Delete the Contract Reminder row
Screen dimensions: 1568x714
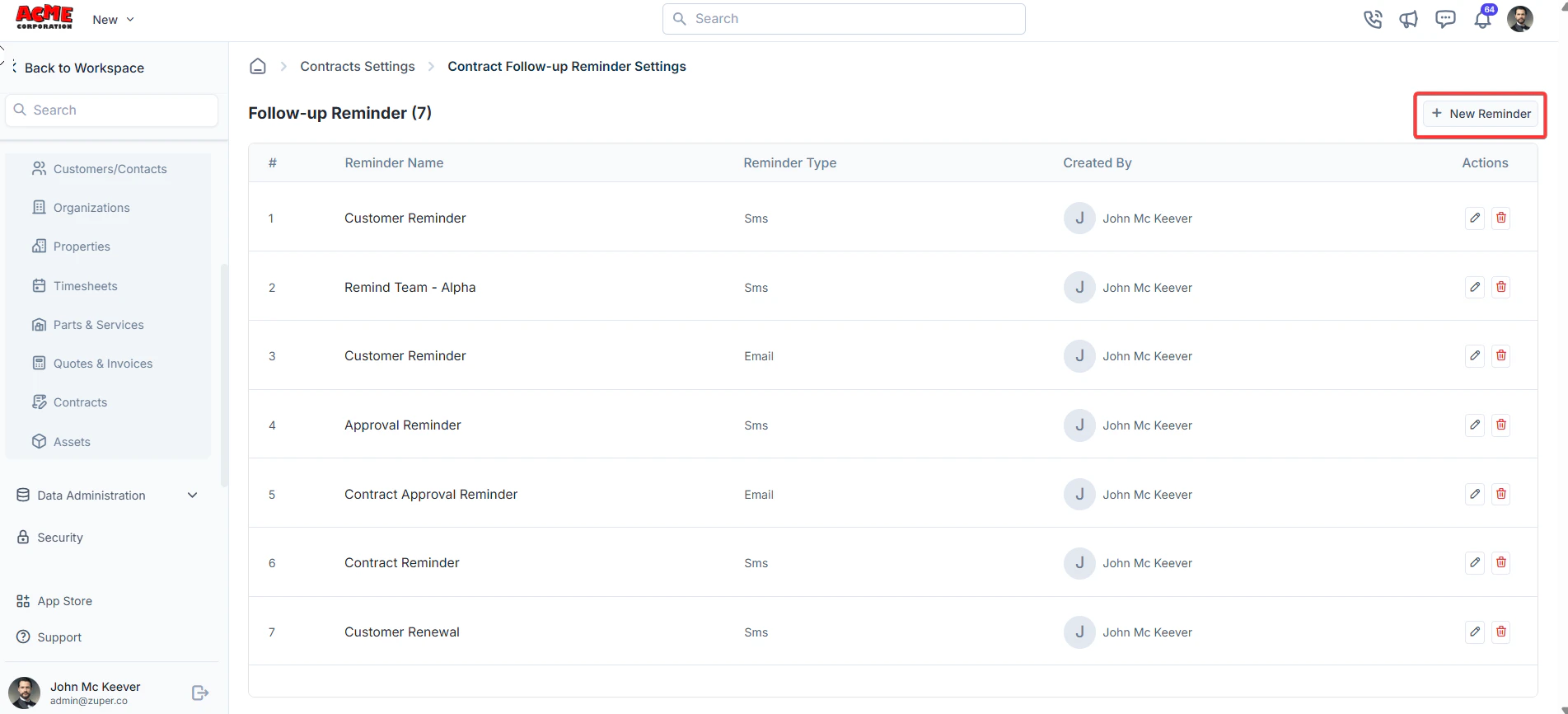click(1501, 562)
